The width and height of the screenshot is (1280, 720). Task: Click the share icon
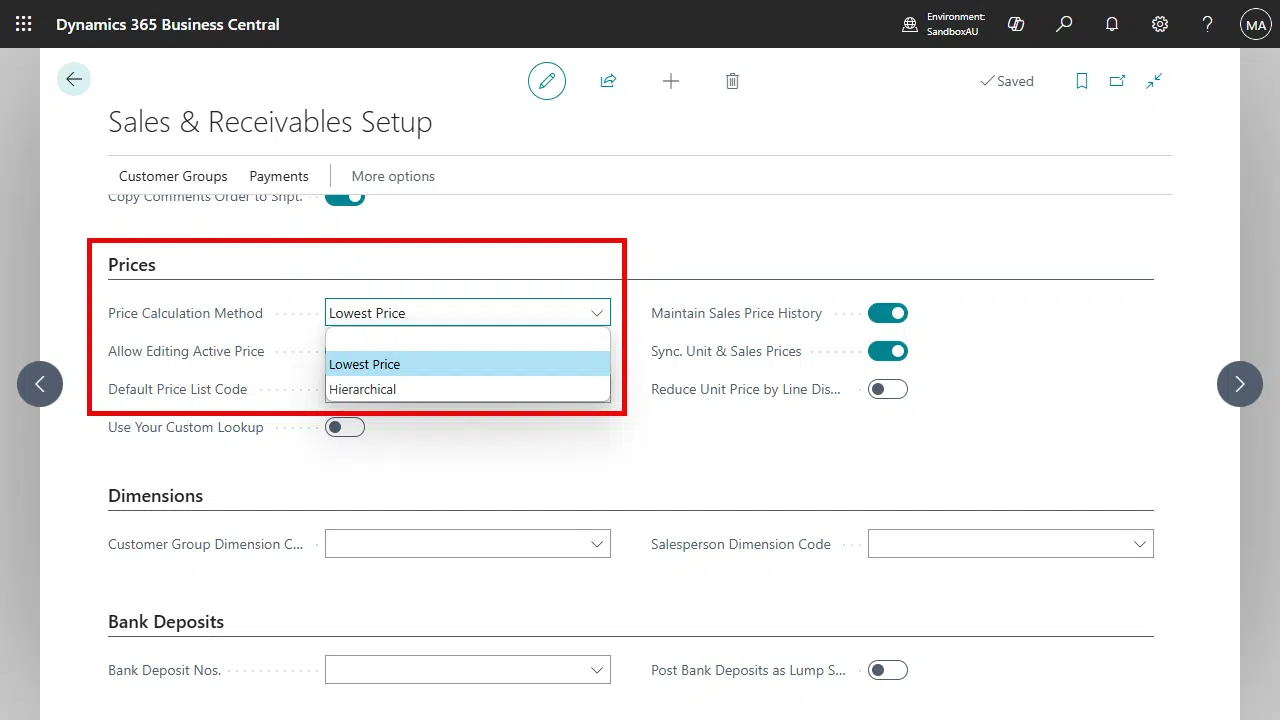(x=608, y=81)
